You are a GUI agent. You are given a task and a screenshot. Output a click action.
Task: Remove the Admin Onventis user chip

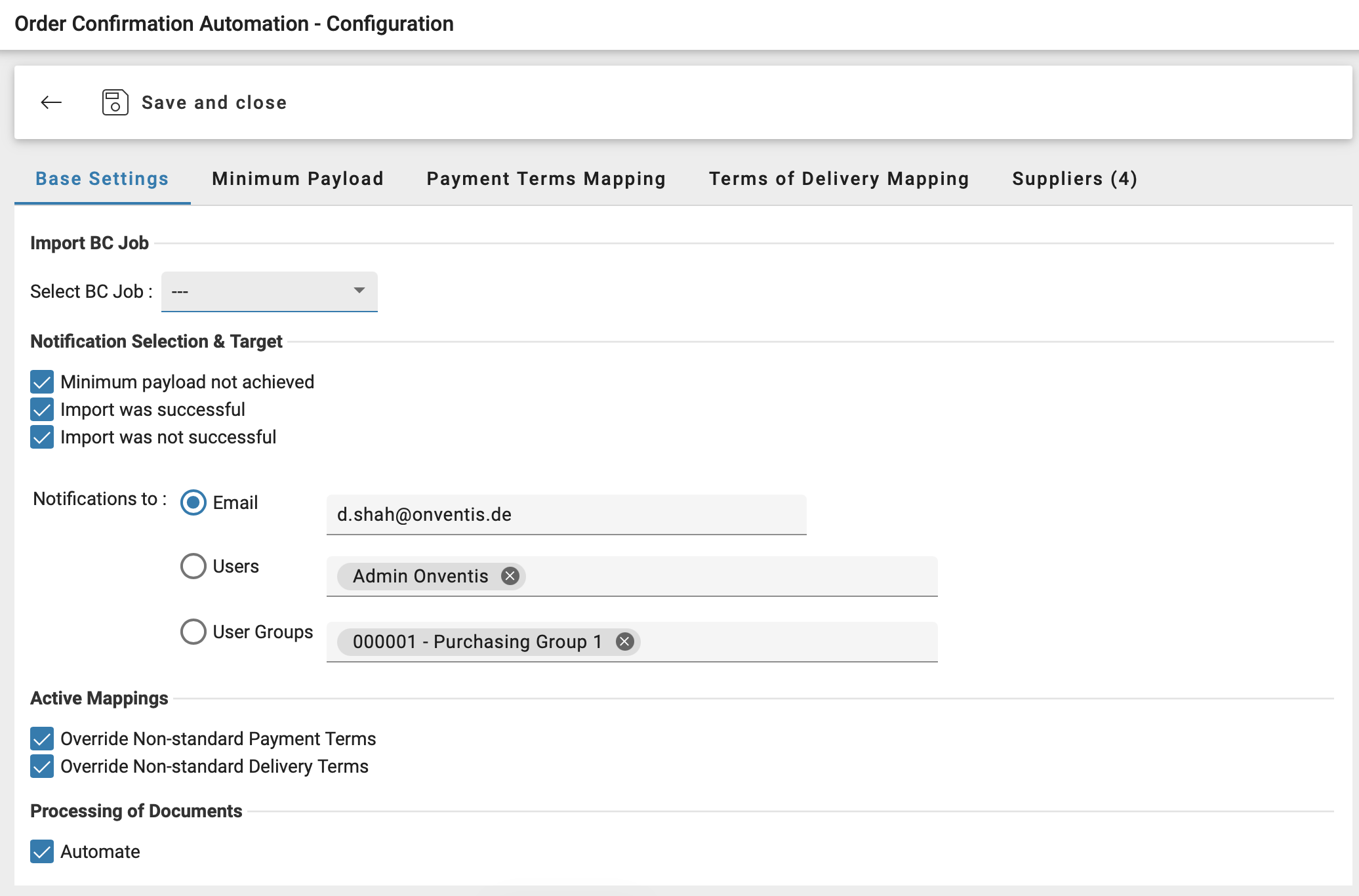point(511,576)
